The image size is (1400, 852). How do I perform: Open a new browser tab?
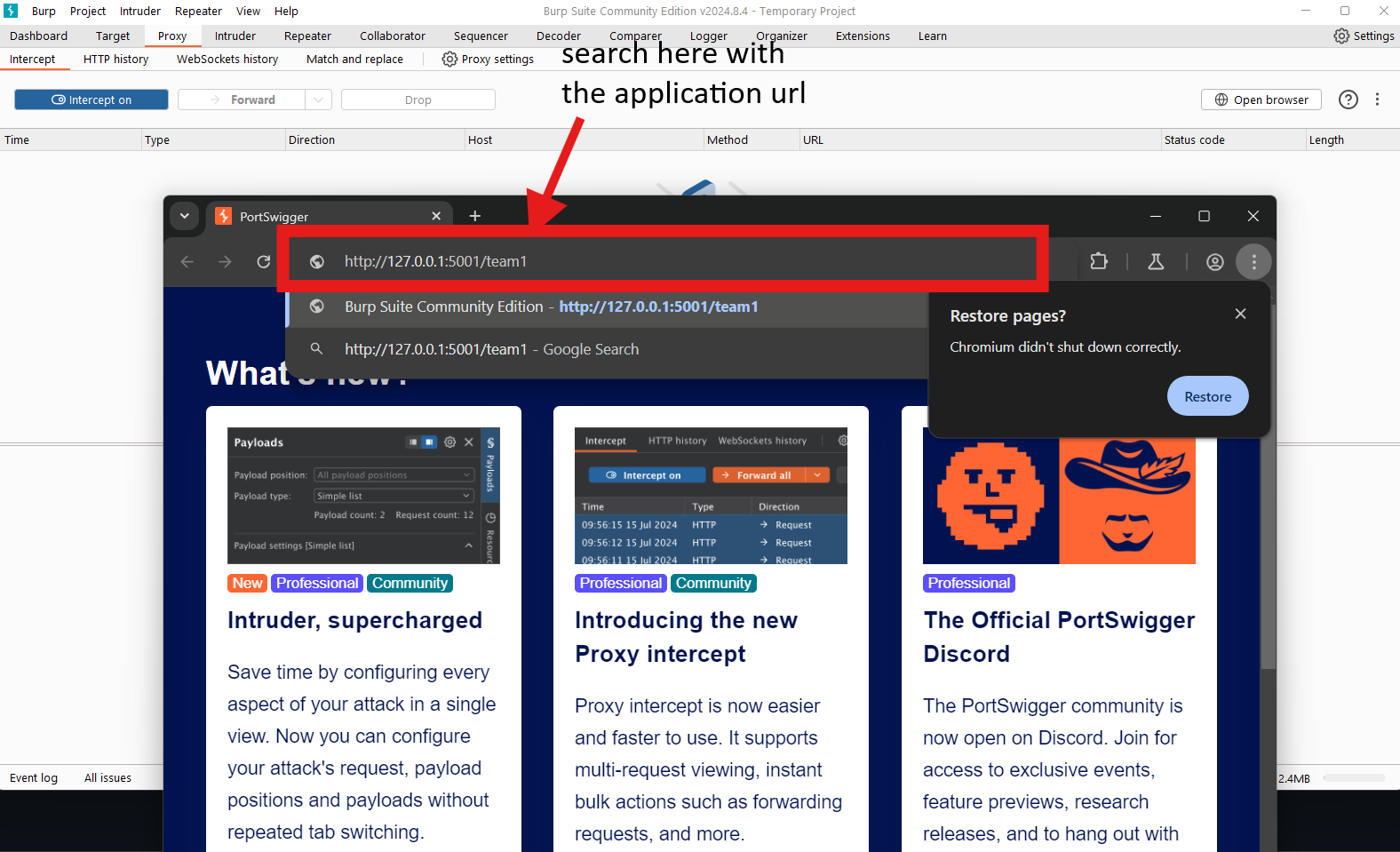[x=475, y=216]
